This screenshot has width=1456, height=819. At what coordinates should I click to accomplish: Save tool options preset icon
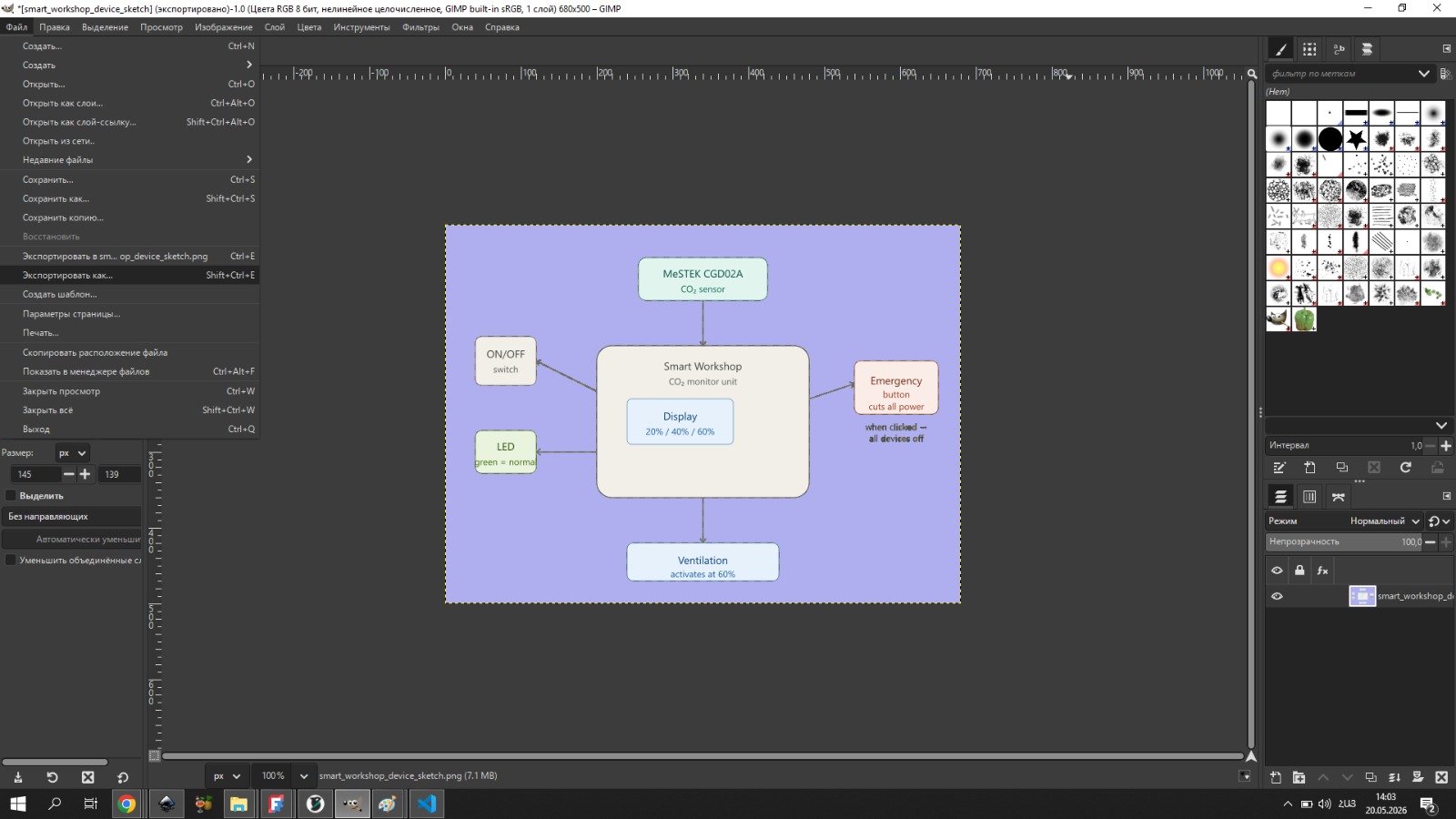click(17, 777)
